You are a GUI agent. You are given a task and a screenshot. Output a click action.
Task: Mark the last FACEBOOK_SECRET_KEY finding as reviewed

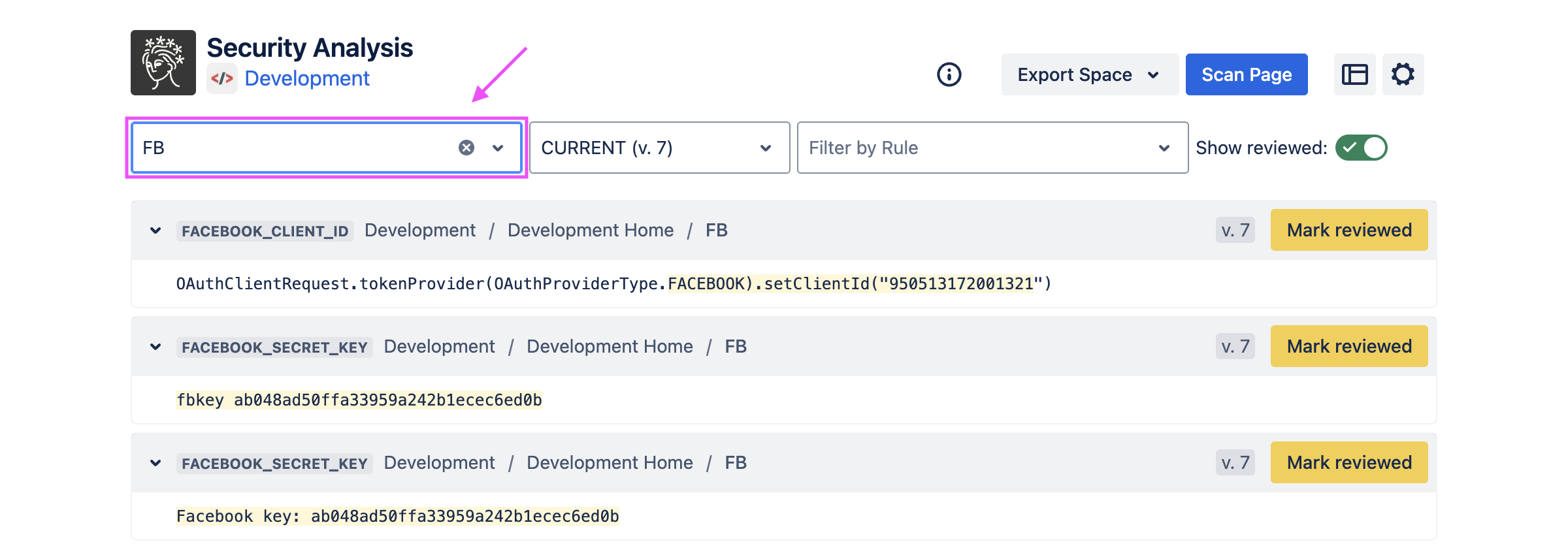pyautogui.click(x=1348, y=462)
